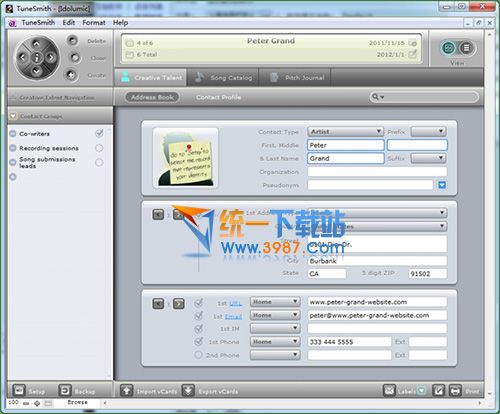Screen dimensions: 500x414
Task: Click the search magnifier icon
Action: click(375, 97)
